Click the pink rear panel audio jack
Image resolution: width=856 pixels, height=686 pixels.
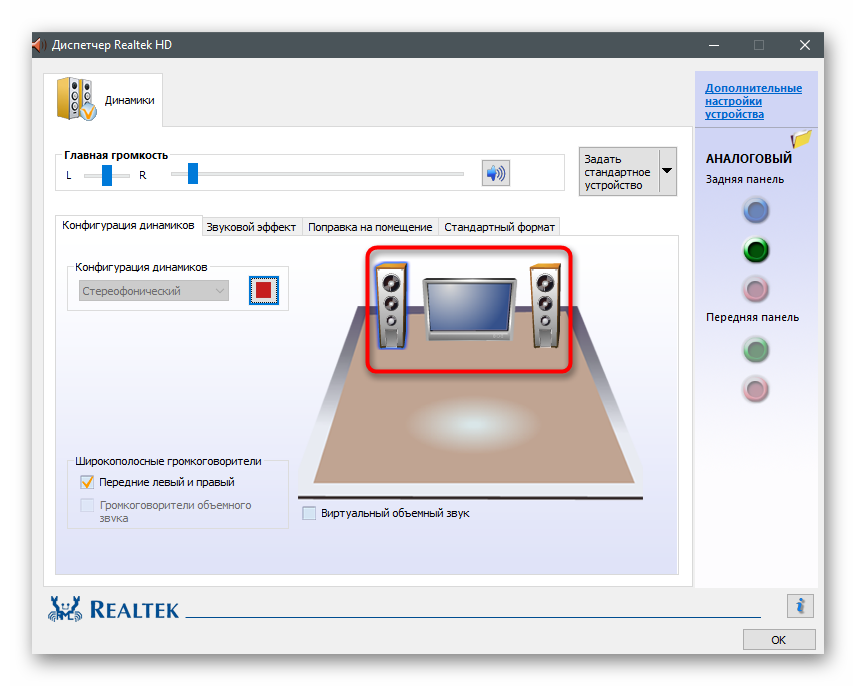tap(756, 290)
